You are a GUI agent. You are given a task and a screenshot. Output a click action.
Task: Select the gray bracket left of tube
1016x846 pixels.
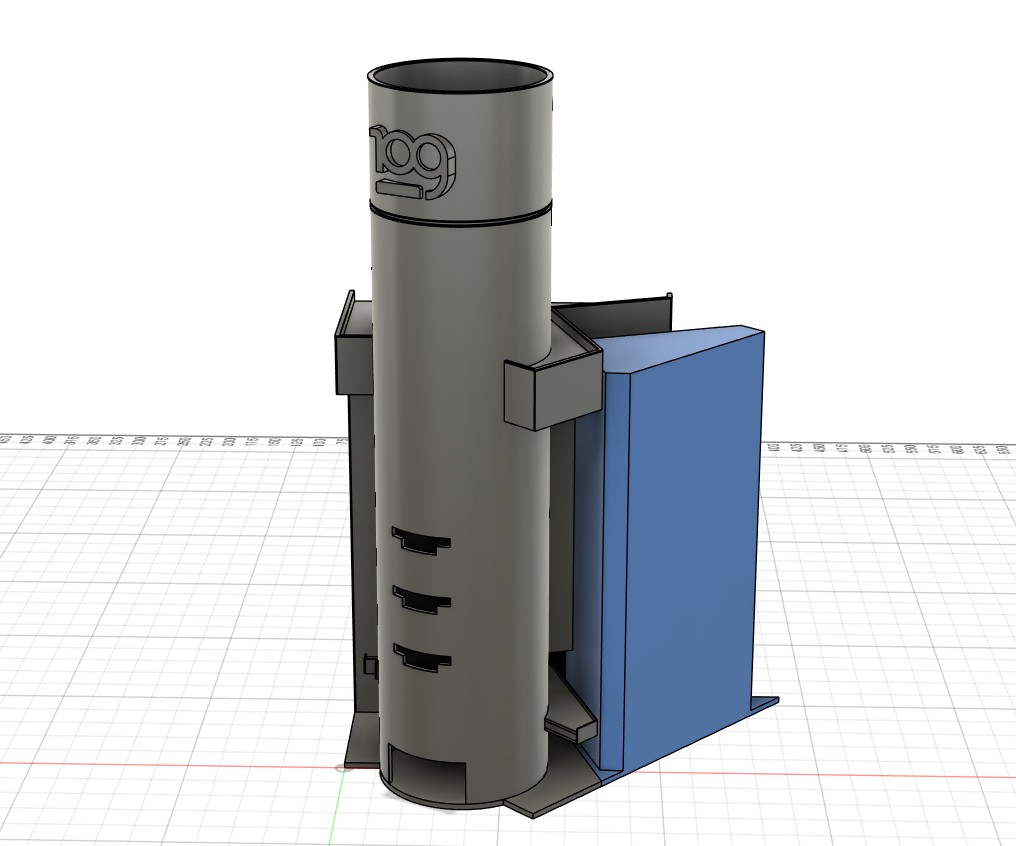click(x=354, y=343)
